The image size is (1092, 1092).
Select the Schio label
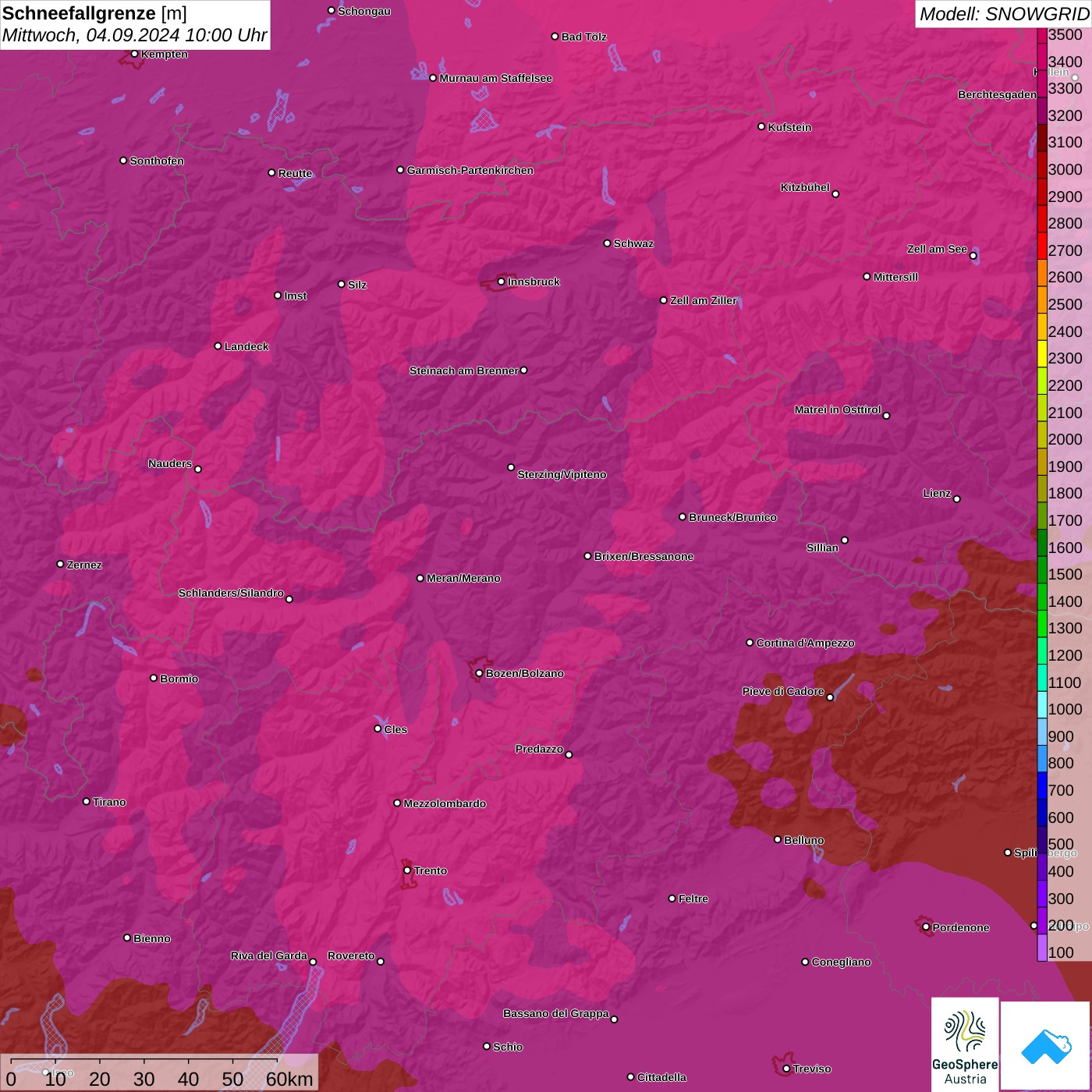(508, 1047)
